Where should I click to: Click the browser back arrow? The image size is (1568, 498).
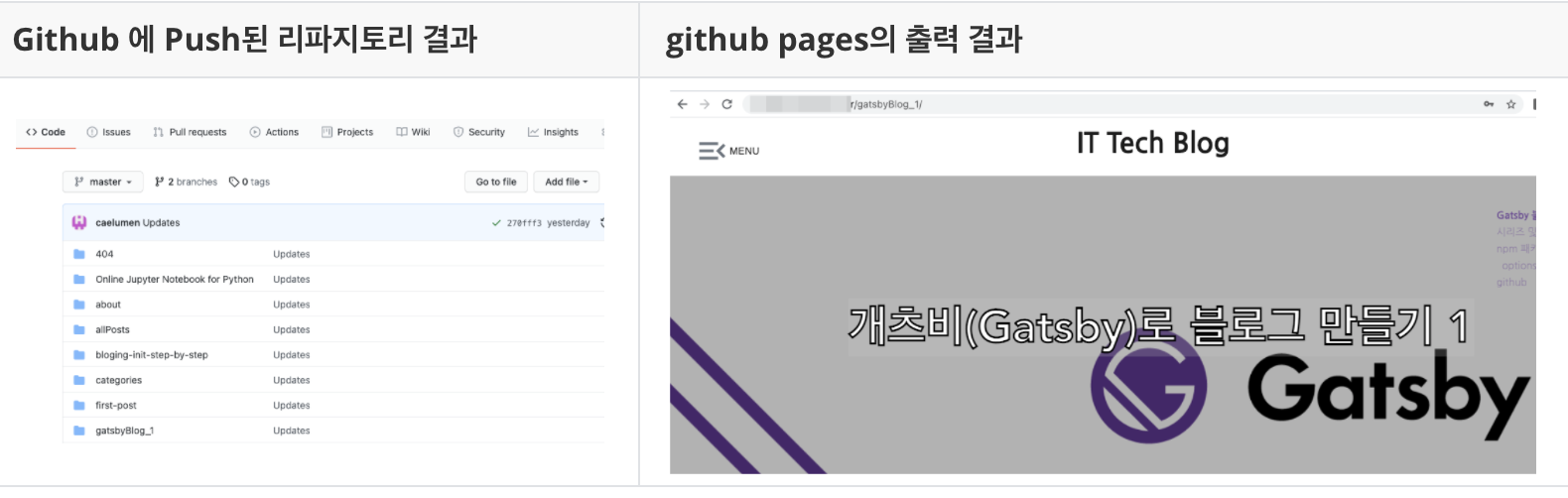coord(682,104)
